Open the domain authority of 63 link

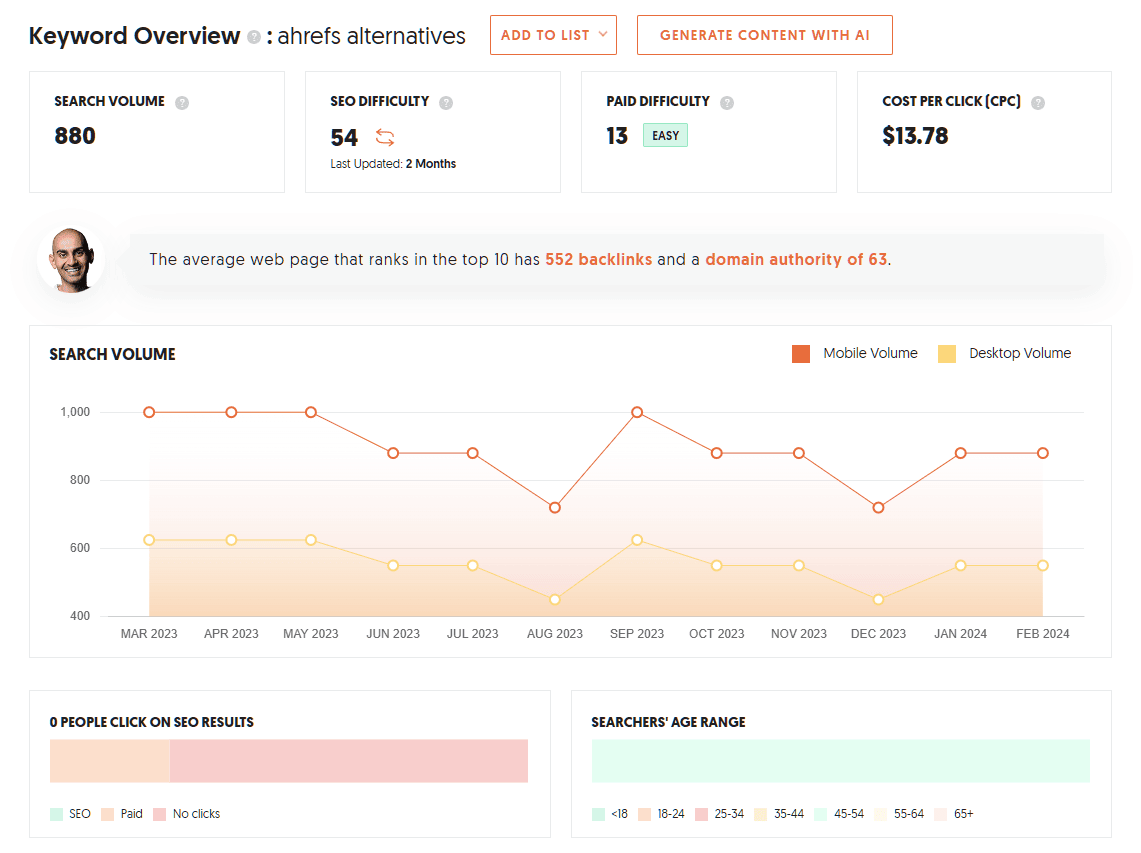pos(796,260)
